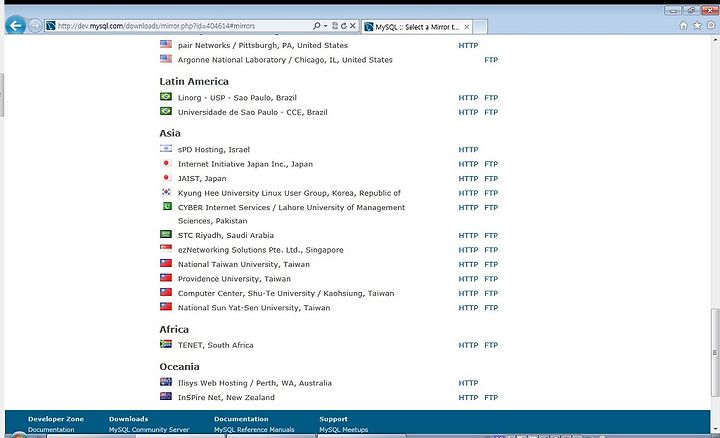The width and height of the screenshot is (720, 438).
Task: Click FTP link for JAIST Japan
Action: [491, 179]
